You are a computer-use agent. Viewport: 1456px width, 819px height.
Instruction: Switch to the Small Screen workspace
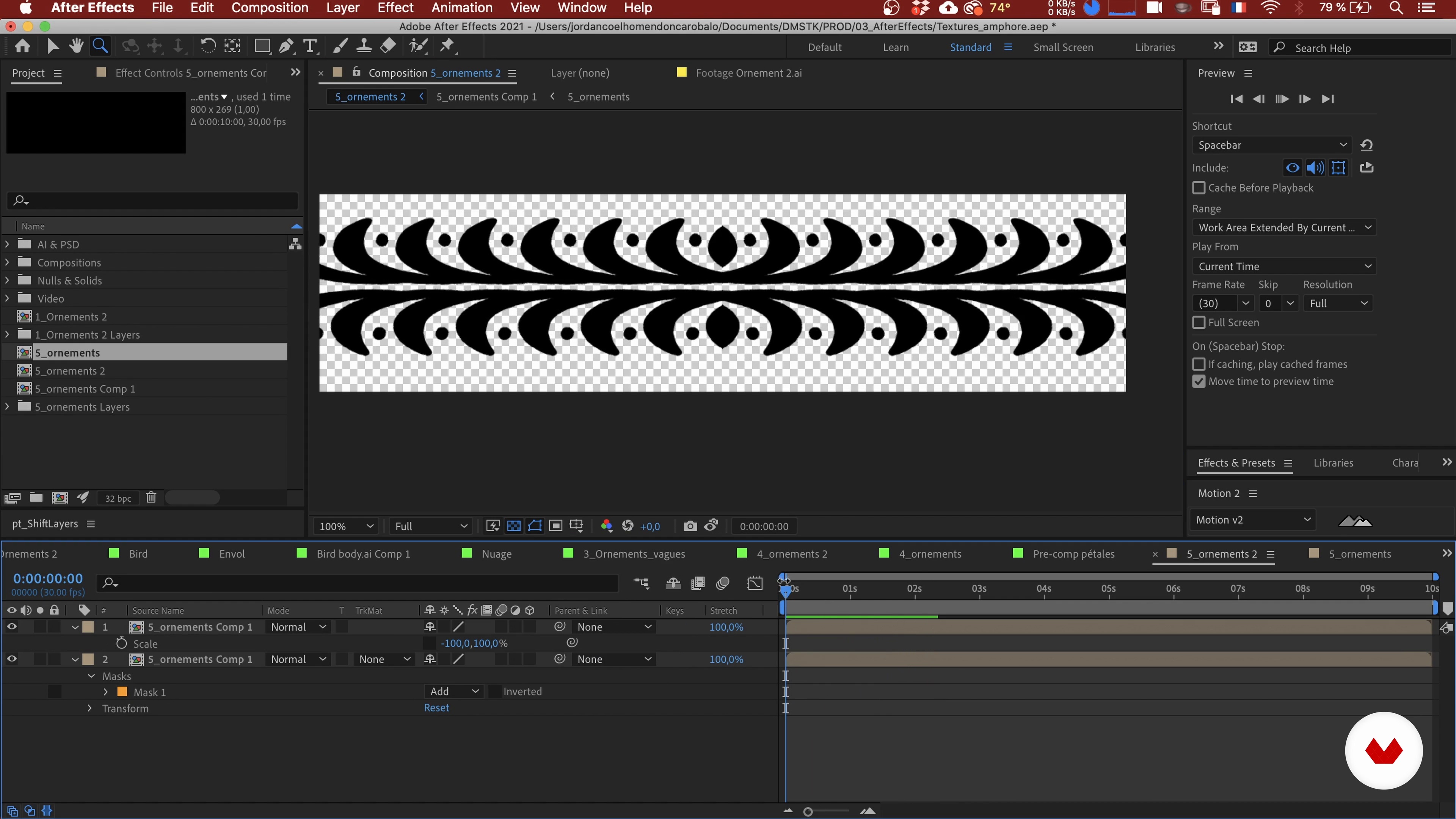point(1062,47)
